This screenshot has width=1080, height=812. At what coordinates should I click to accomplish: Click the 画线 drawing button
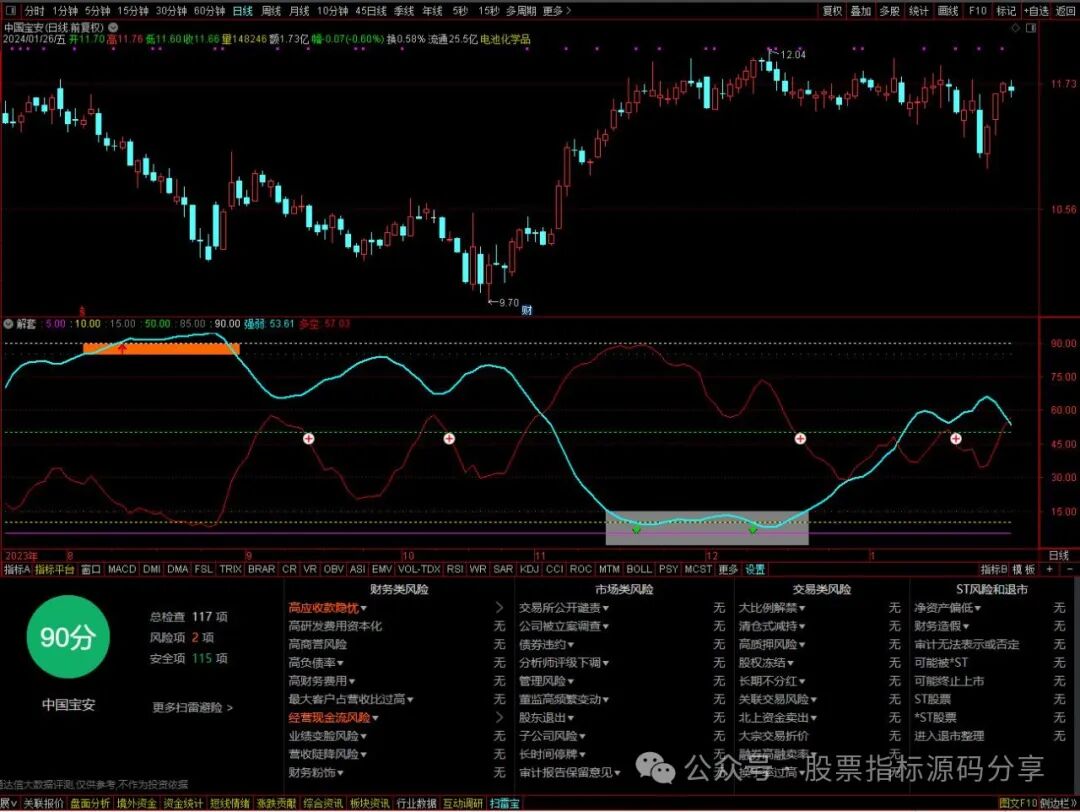pos(948,10)
